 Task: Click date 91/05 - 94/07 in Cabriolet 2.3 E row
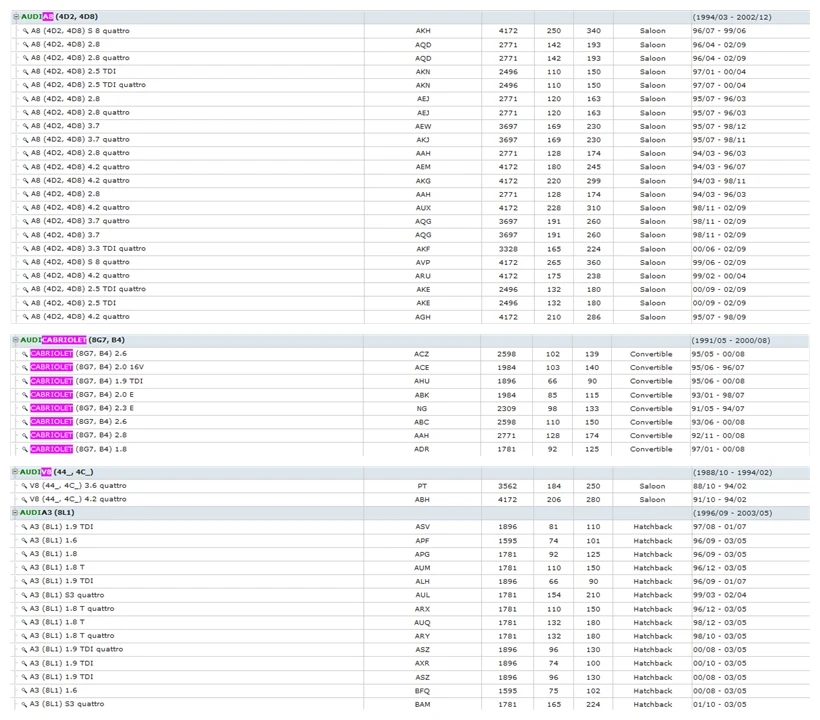click(718, 408)
